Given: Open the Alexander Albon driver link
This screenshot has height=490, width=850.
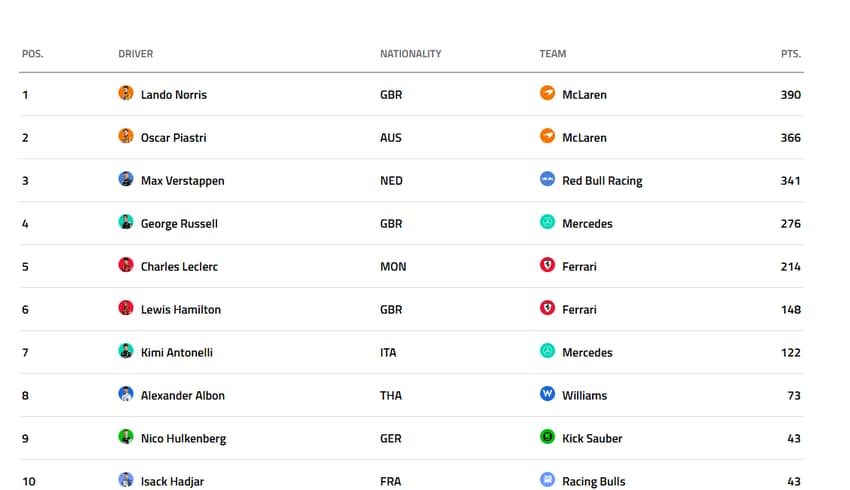Looking at the screenshot, I should click(183, 396).
